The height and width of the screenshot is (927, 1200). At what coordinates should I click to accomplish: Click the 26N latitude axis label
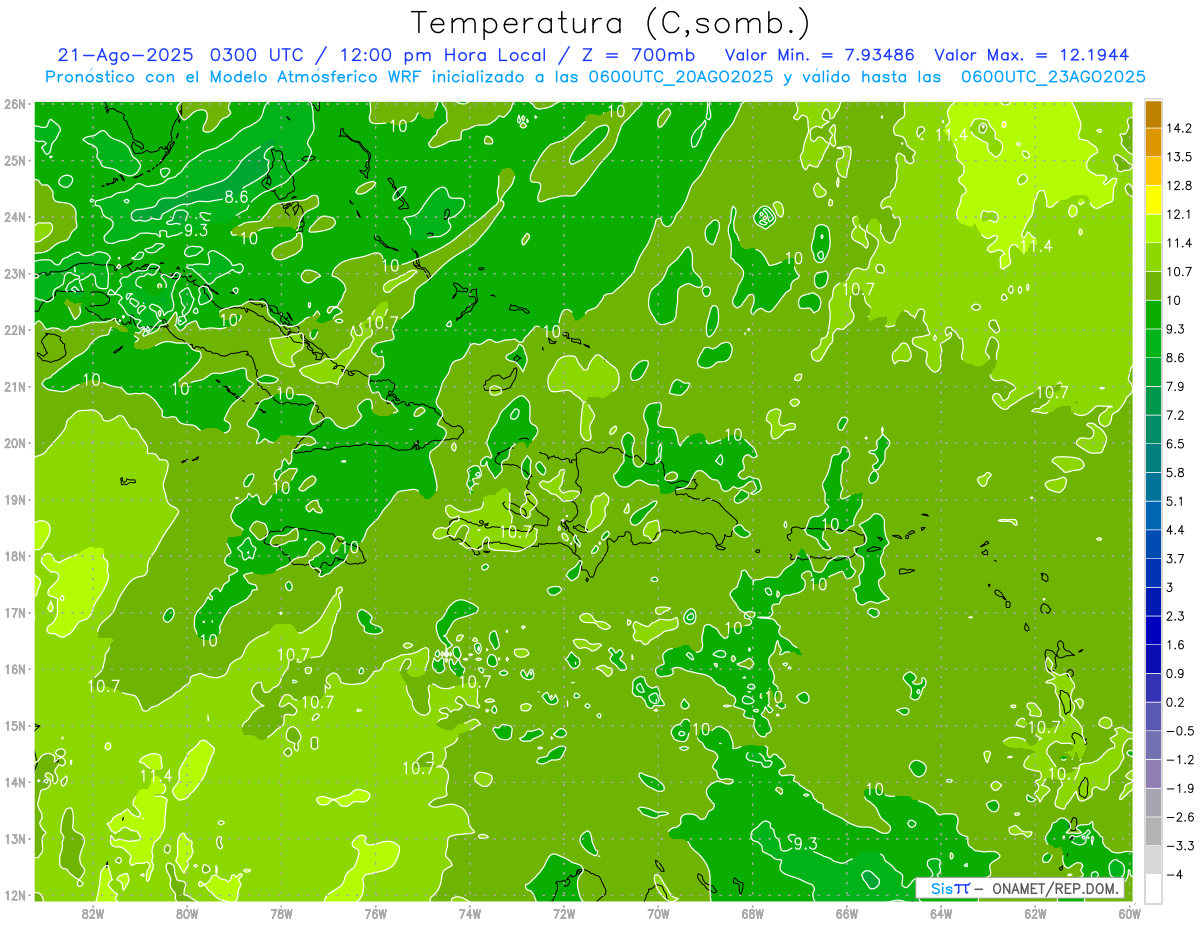(14, 104)
